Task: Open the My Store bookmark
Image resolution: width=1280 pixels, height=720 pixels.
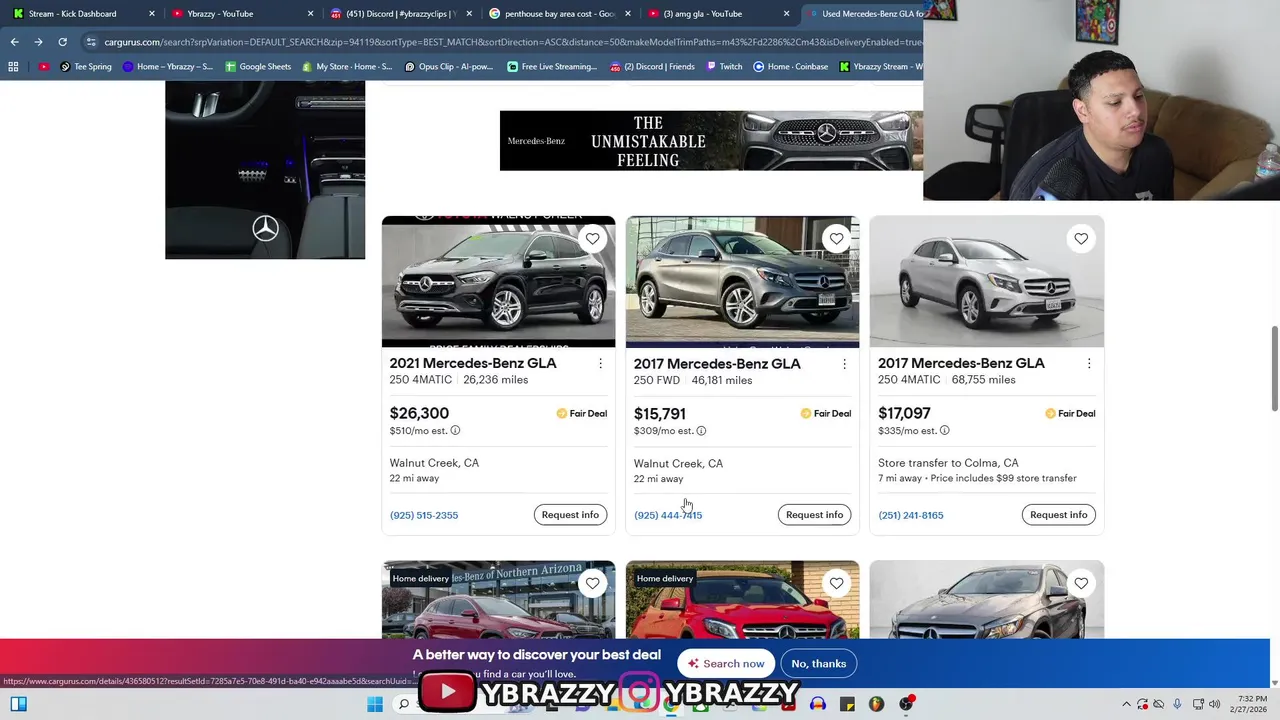Action: 347,67
